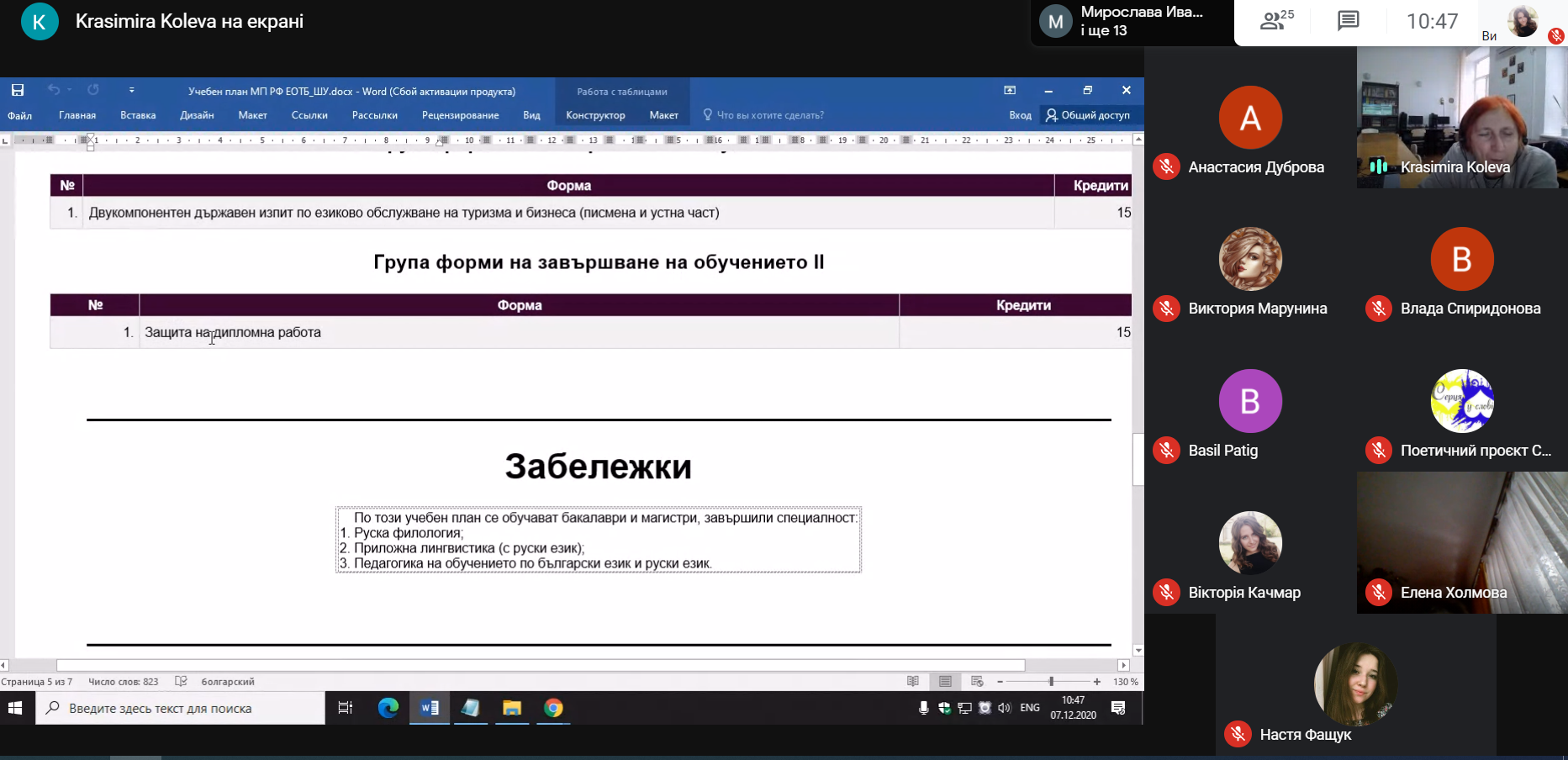Open the Ribbon Display Options menu

1010,90
